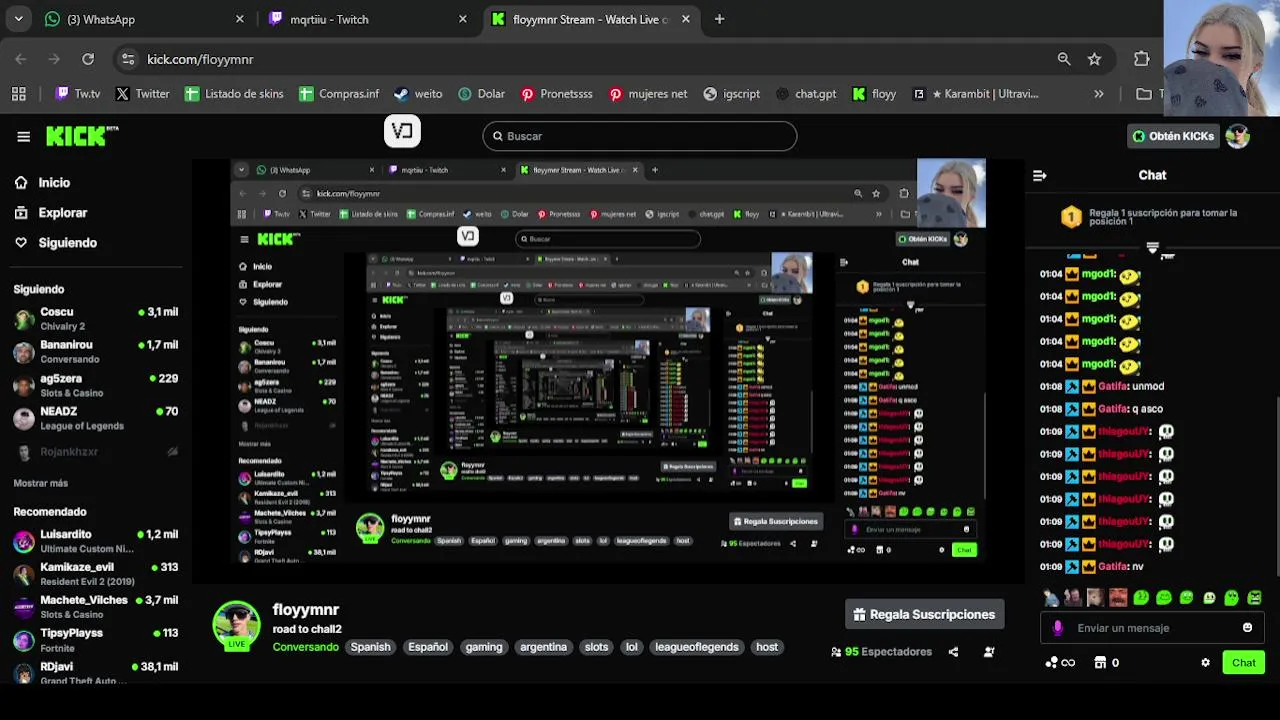The width and height of the screenshot is (1280, 720).
Task: Open the user profile avatar menu
Action: coord(1238,136)
